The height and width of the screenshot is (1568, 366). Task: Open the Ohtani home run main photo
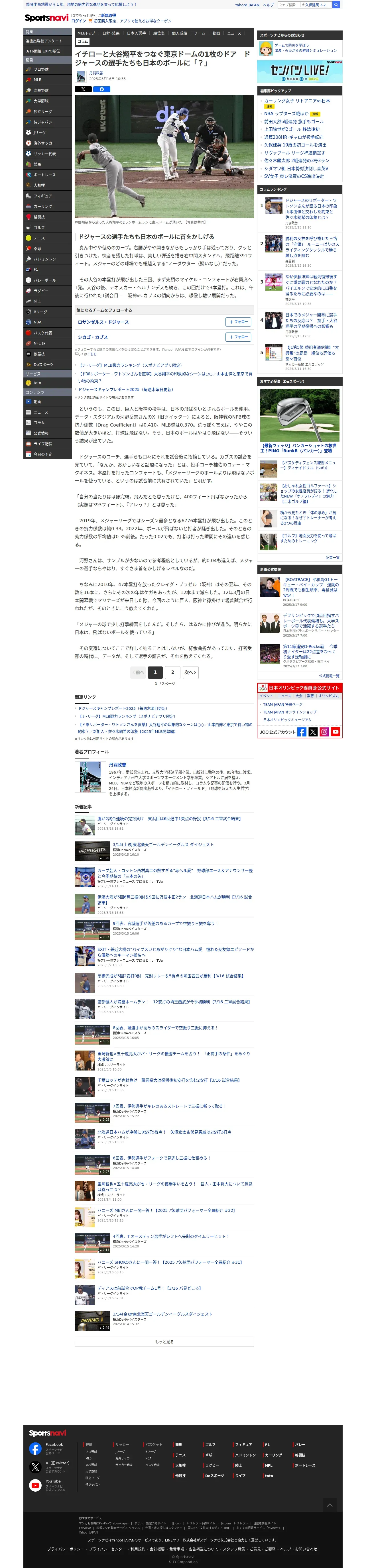coord(164,156)
